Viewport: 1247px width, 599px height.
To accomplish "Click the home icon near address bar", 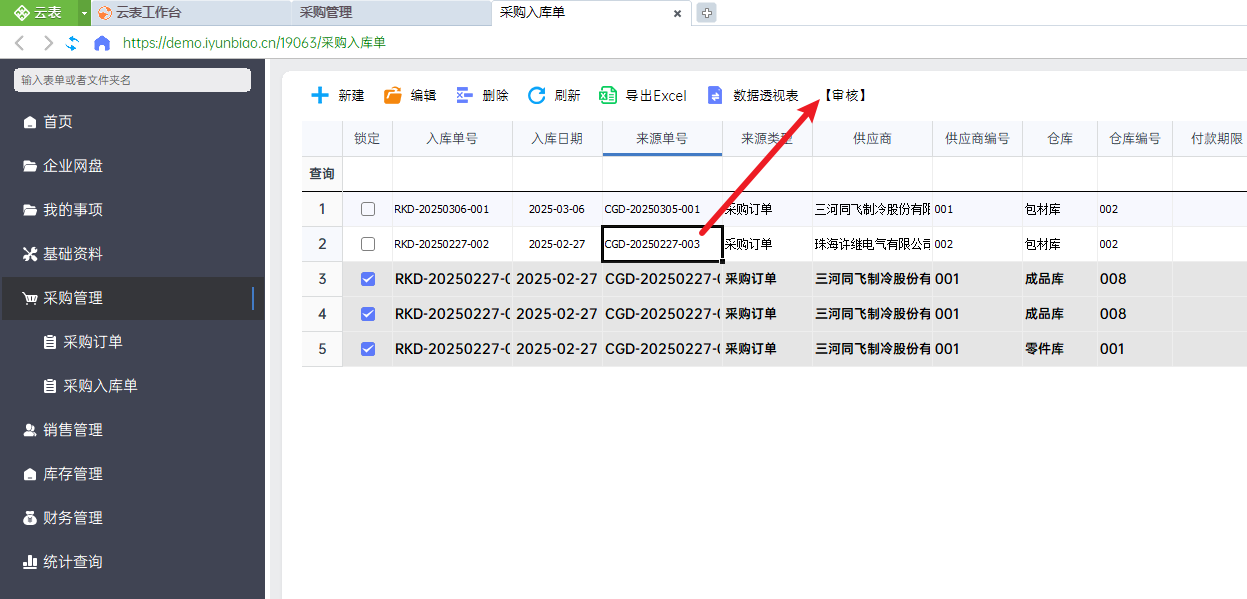I will pos(102,43).
